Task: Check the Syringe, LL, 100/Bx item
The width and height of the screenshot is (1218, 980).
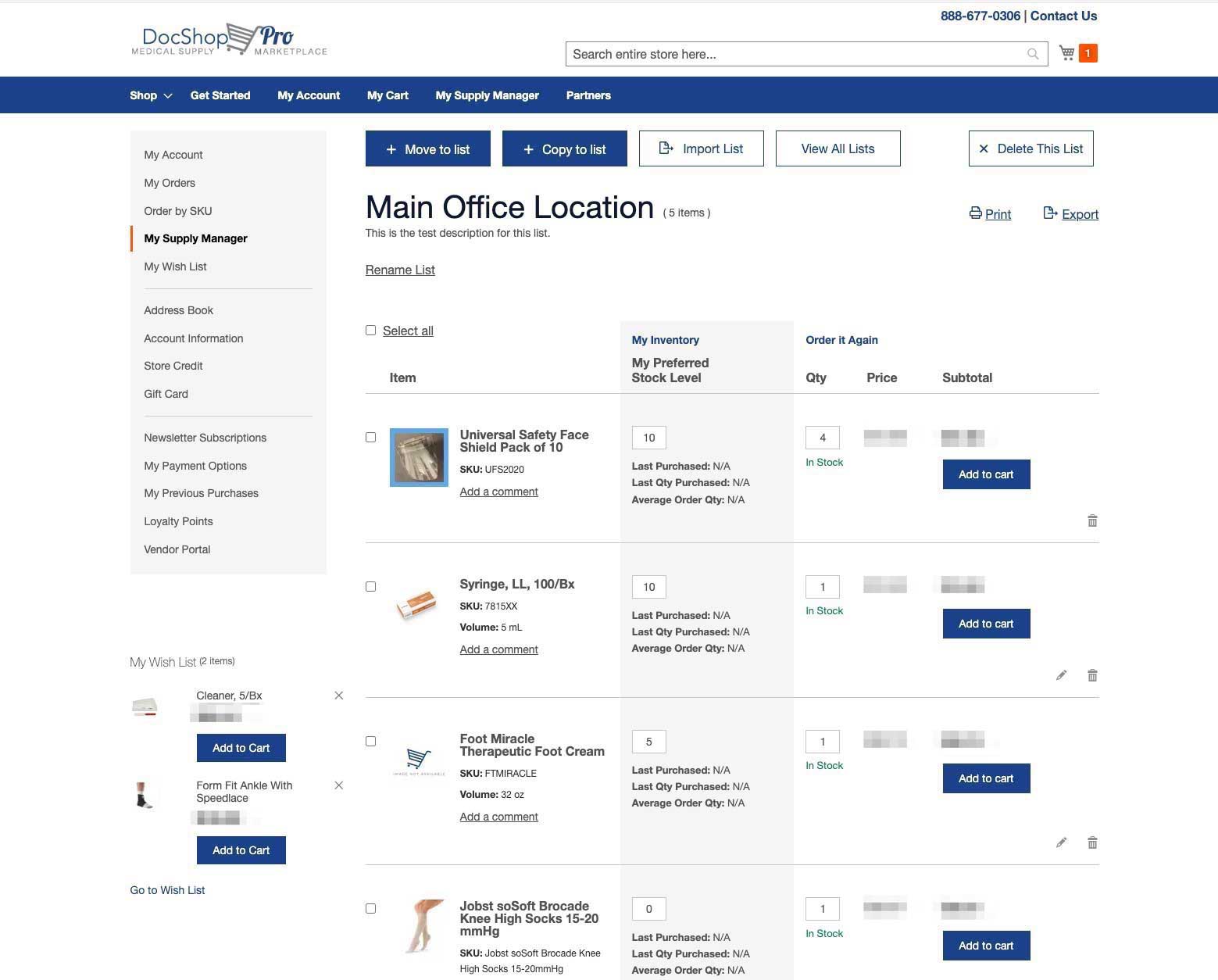Action: pos(370,586)
